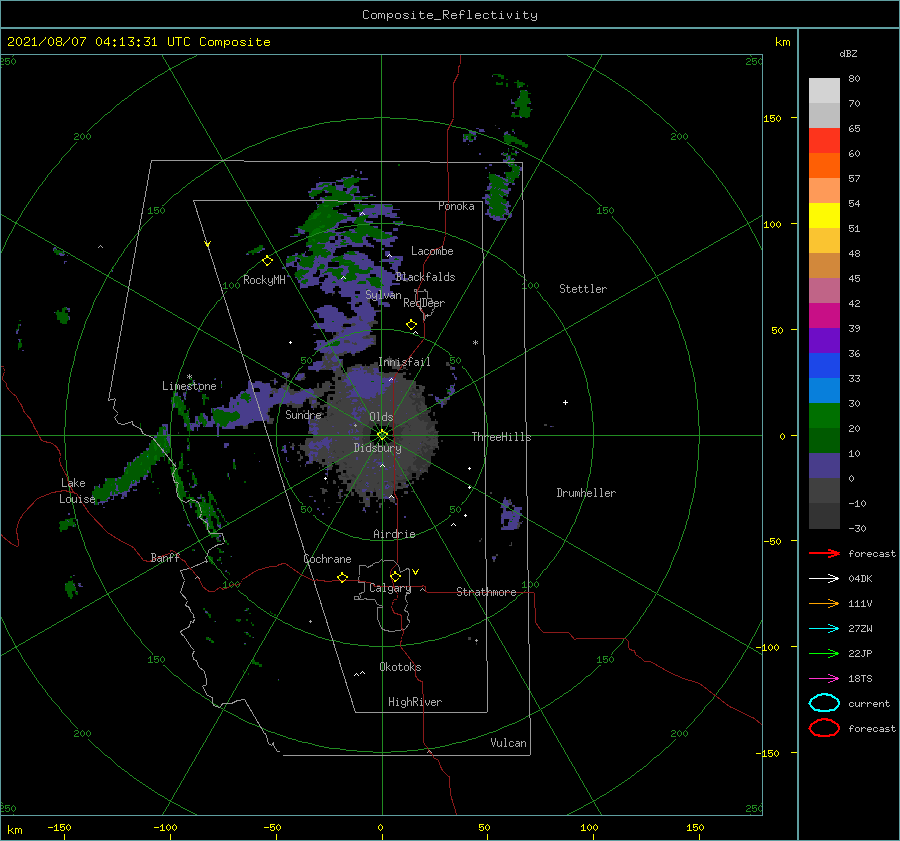Select the slate purple 0-10 dBZ swatch
Image resolution: width=900 pixels, height=841 pixels.
click(x=824, y=465)
